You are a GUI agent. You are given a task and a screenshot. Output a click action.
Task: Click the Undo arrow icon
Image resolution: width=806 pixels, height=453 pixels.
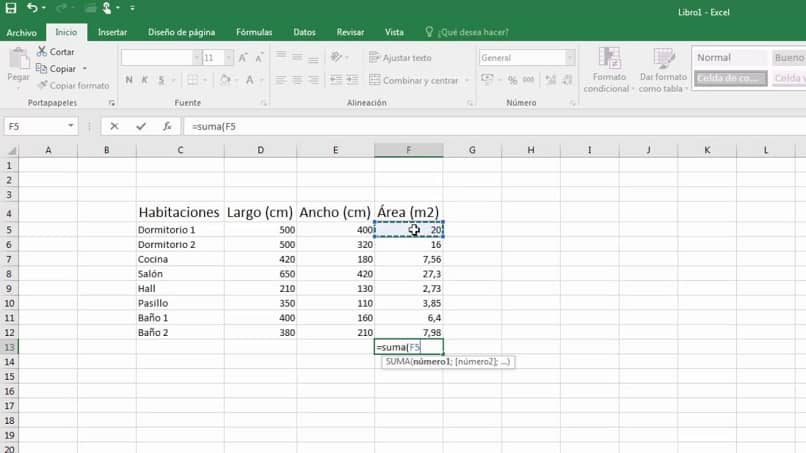[32, 8]
